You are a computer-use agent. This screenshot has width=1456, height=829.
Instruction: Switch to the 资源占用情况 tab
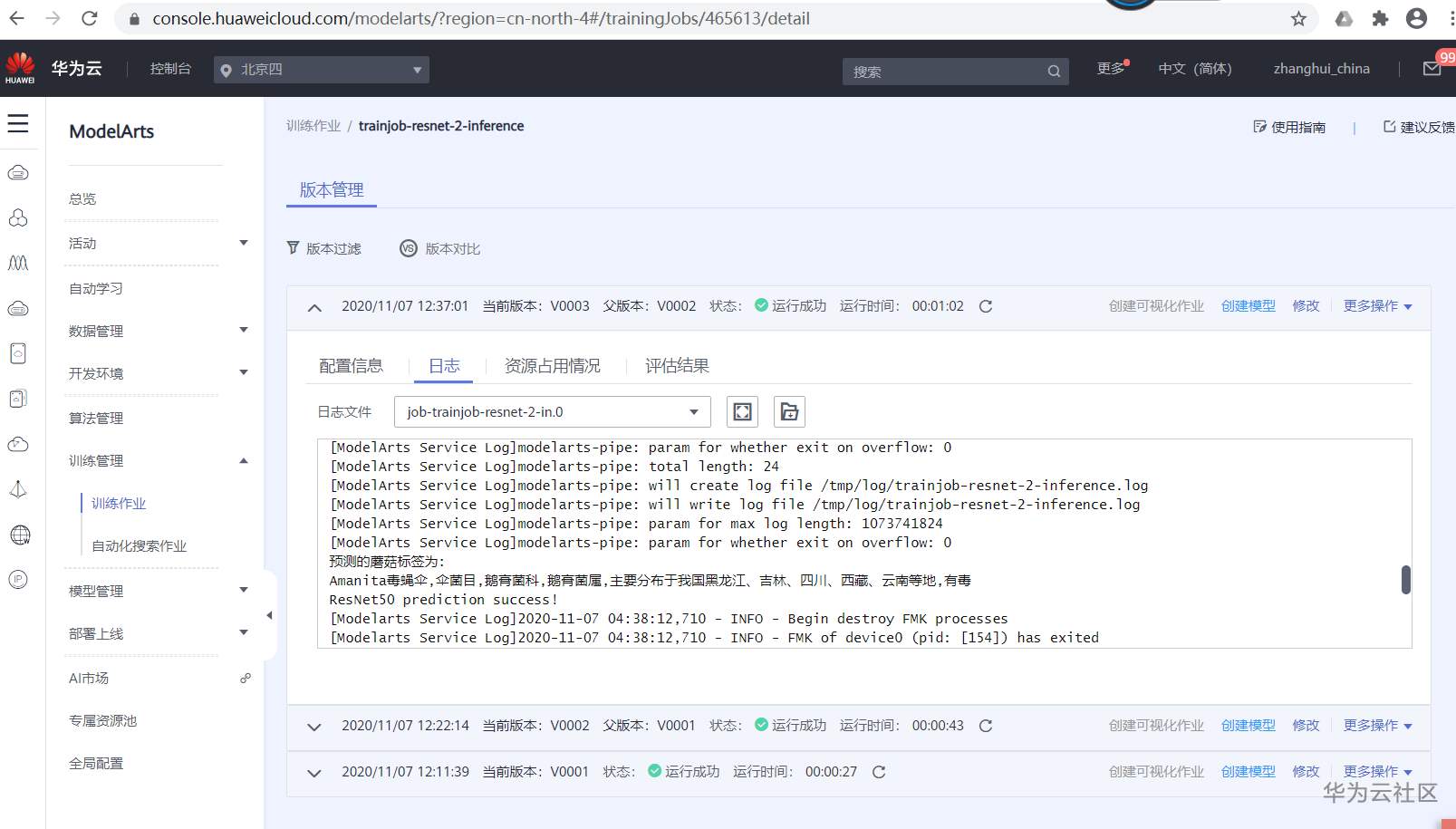click(553, 366)
